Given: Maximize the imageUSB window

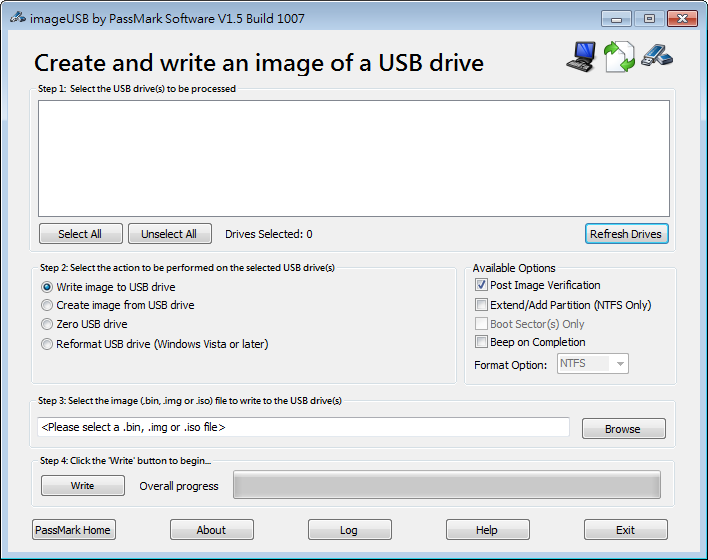Looking at the screenshot, I should pyautogui.click(x=649, y=19).
